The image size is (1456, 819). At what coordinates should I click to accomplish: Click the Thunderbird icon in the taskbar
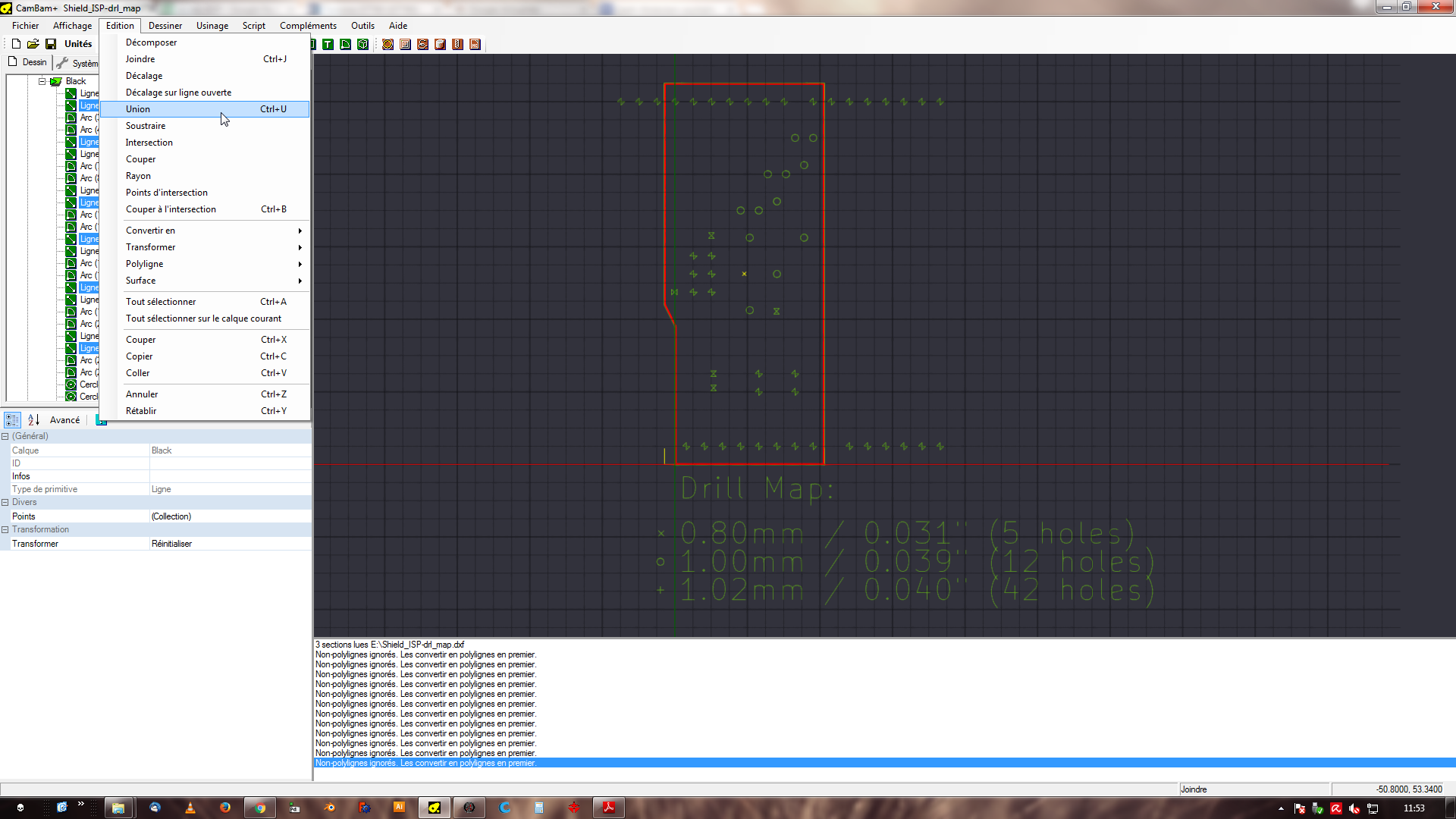(x=155, y=808)
